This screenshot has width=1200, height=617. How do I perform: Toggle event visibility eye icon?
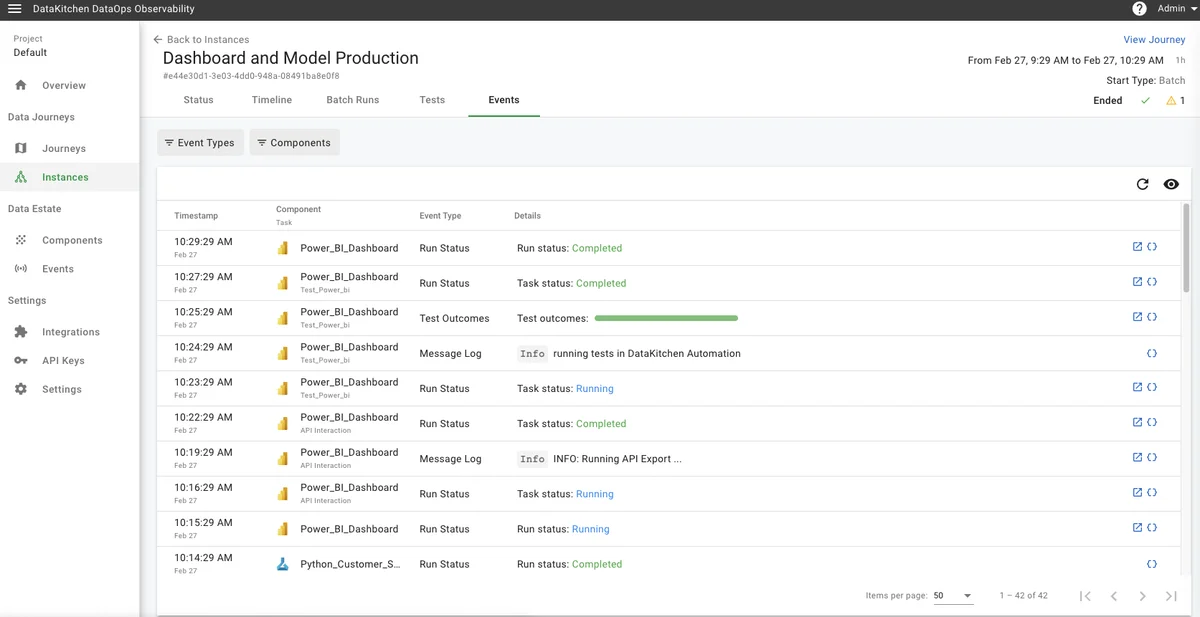point(1171,184)
